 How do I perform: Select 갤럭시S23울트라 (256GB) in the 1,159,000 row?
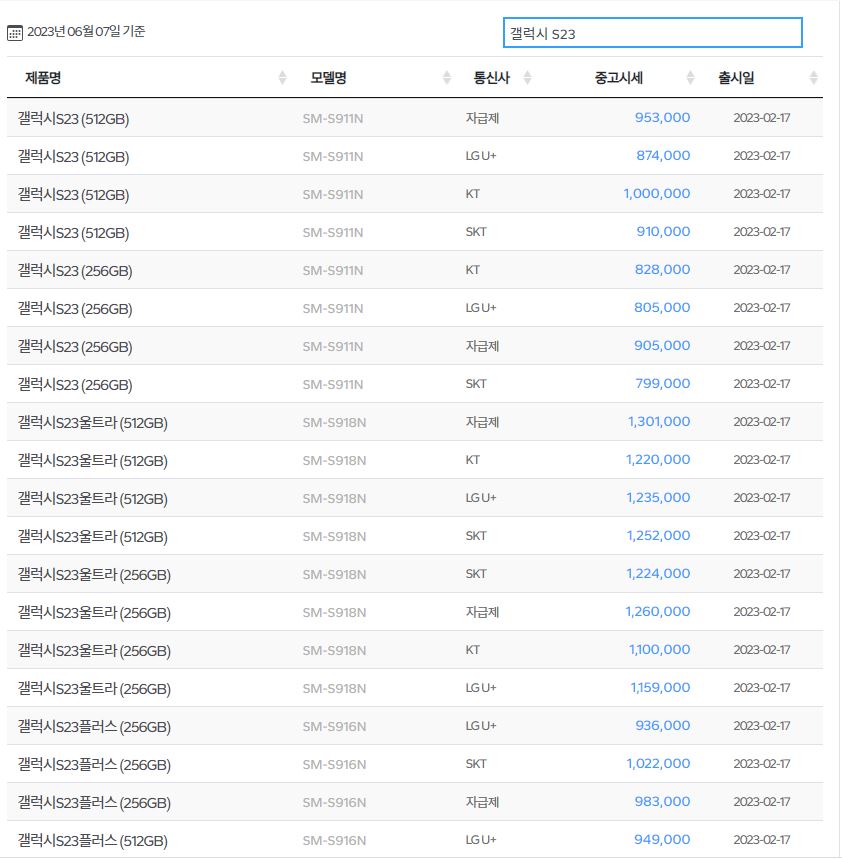point(94,689)
